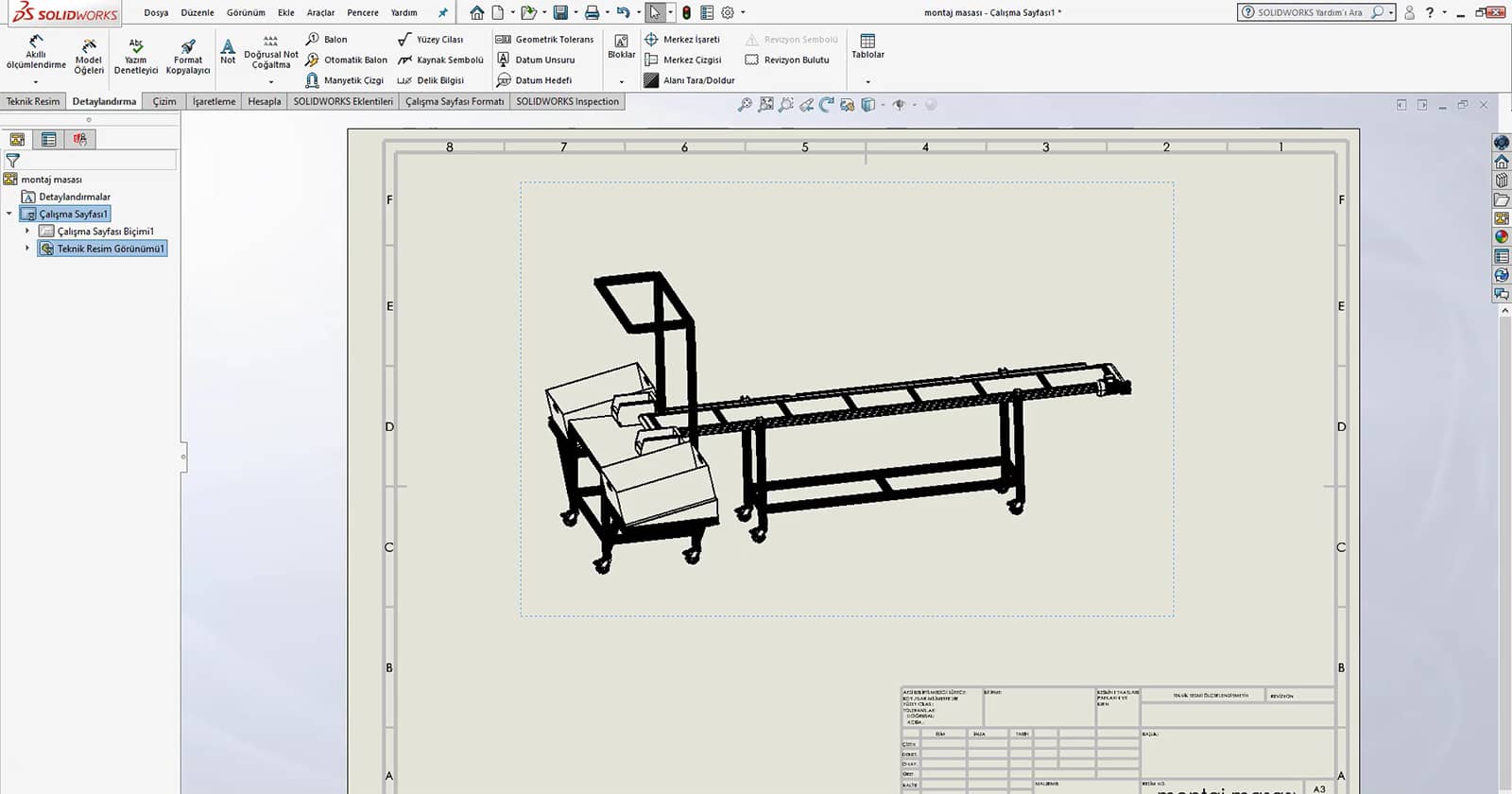Switch to the SOLIDWORKS Inspection tab
The height and width of the screenshot is (794, 1512).
[x=567, y=101]
